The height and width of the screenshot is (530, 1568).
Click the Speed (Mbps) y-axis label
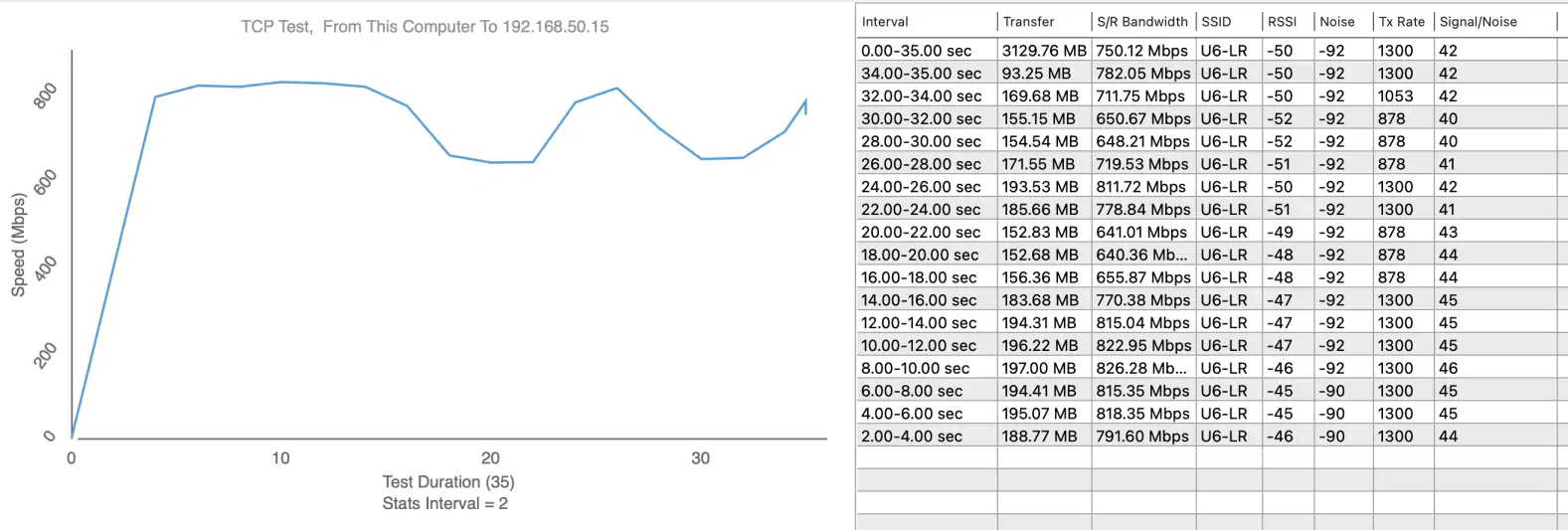(18, 246)
